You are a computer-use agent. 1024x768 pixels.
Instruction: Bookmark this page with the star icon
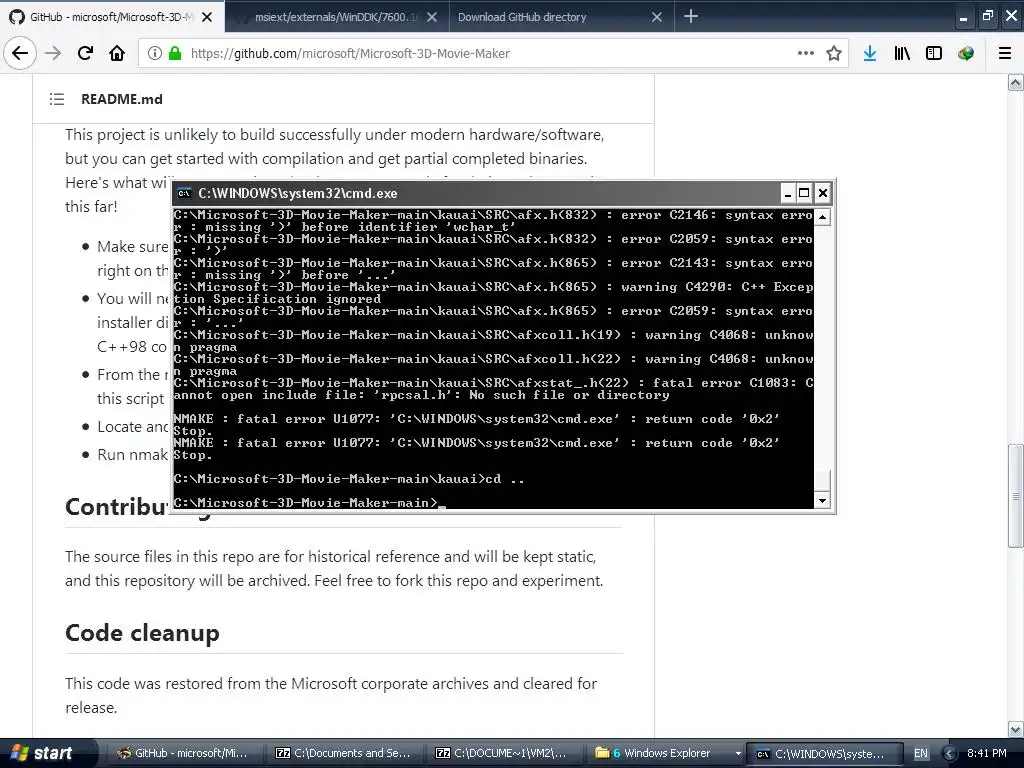(x=834, y=53)
